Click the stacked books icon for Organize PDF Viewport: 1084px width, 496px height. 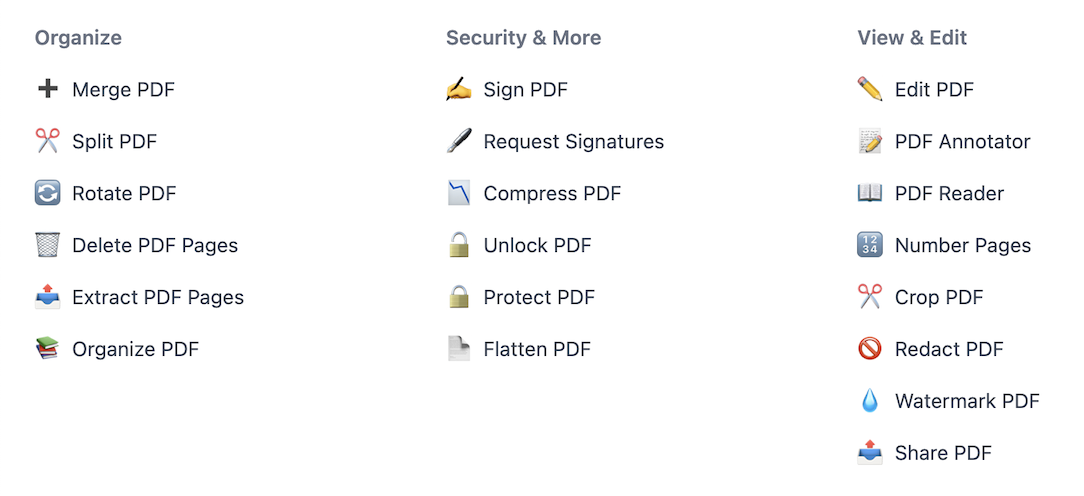47,349
